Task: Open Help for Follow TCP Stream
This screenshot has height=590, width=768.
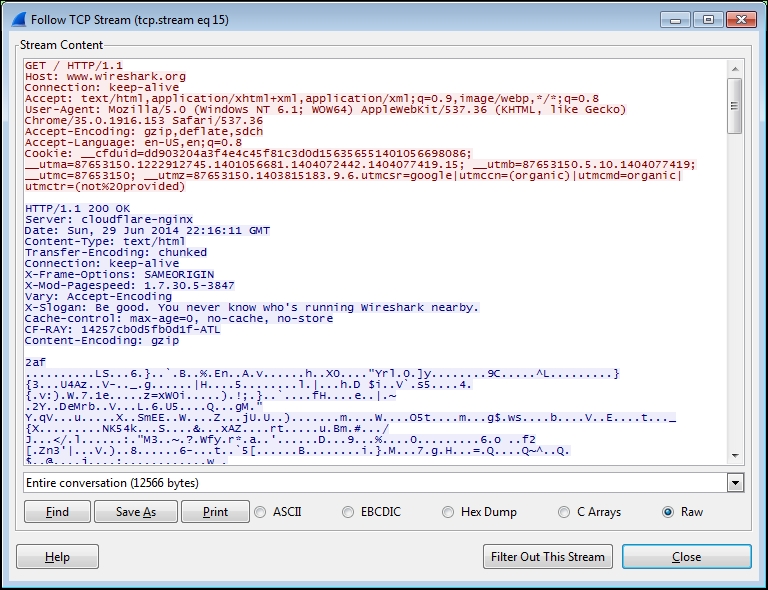Action: [x=57, y=557]
